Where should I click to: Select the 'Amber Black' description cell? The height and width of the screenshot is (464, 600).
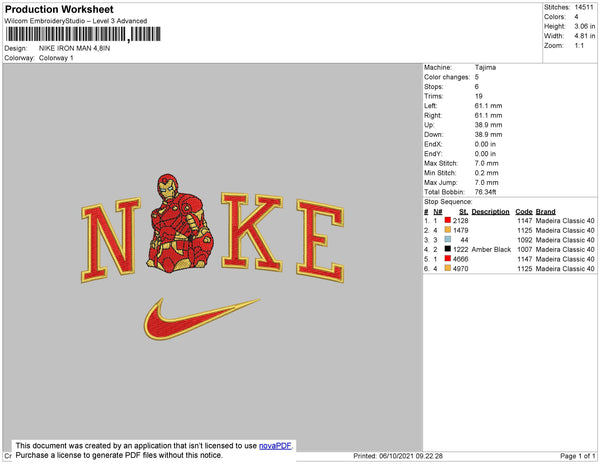pos(491,249)
